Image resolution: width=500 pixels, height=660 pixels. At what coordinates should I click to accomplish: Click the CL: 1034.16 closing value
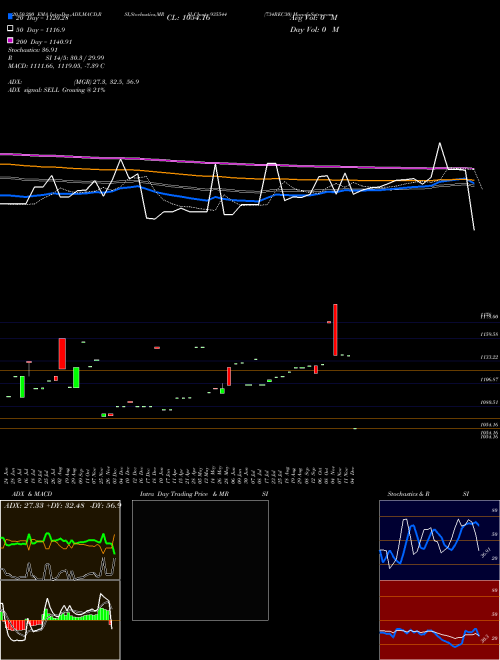pos(188,18)
